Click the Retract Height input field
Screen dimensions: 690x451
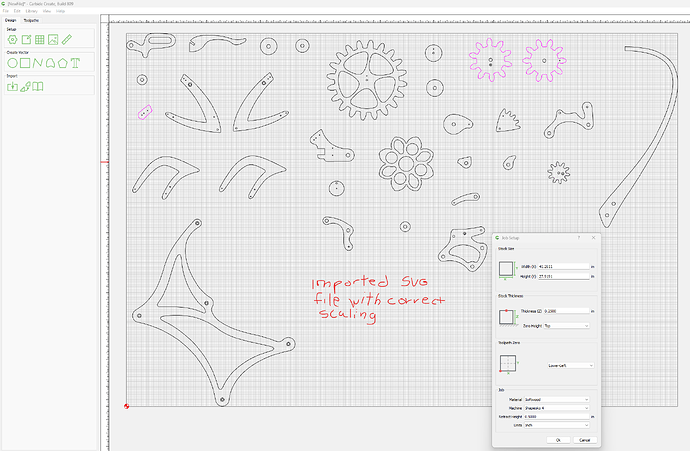pos(556,416)
